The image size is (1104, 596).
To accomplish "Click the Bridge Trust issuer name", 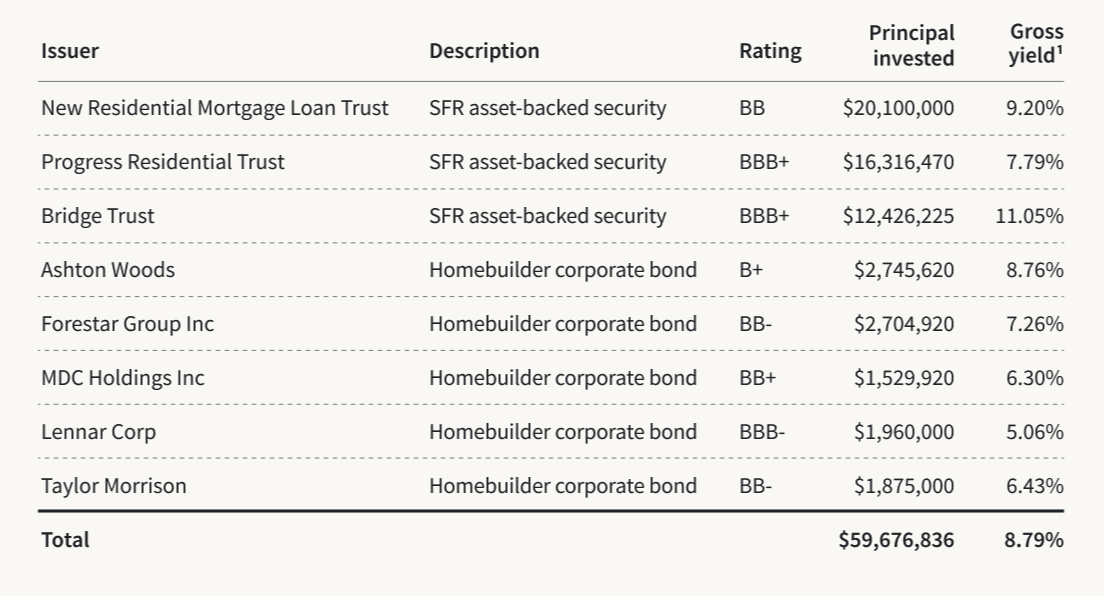I will 98,216.
